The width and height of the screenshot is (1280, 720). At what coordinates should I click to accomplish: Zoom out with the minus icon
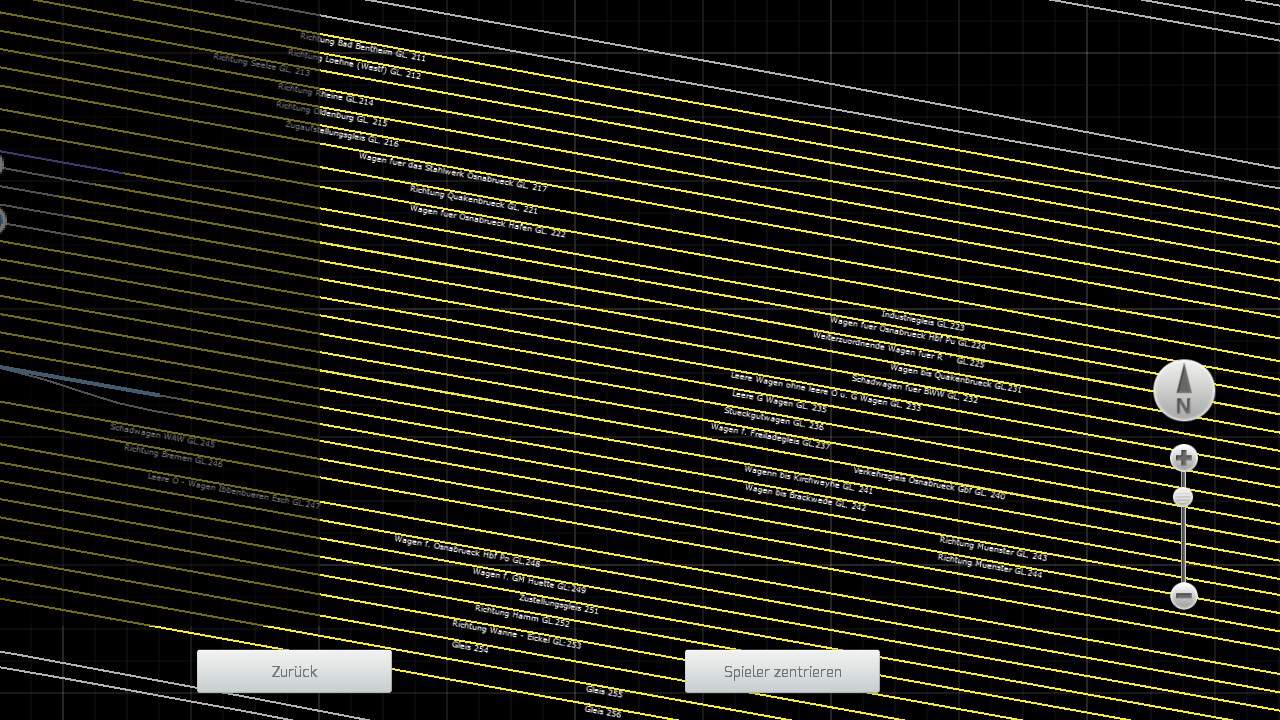click(1183, 596)
